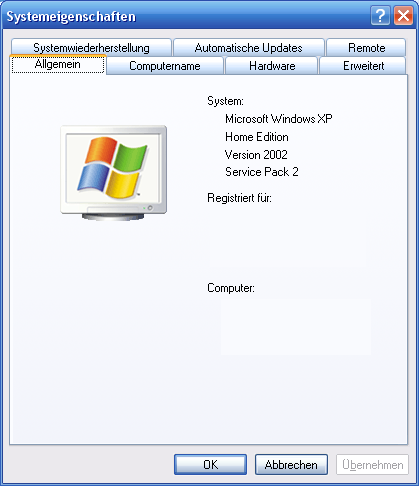Go to the Computername tab
The height and width of the screenshot is (486, 419).
tap(165, 66)
